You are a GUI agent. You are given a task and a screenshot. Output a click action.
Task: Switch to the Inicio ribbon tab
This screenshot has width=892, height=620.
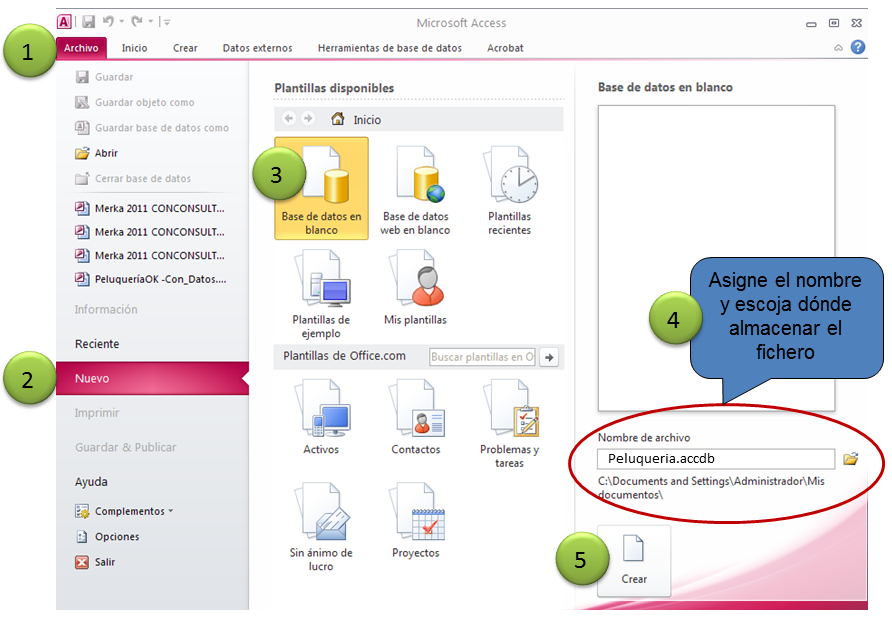[134, 48]
